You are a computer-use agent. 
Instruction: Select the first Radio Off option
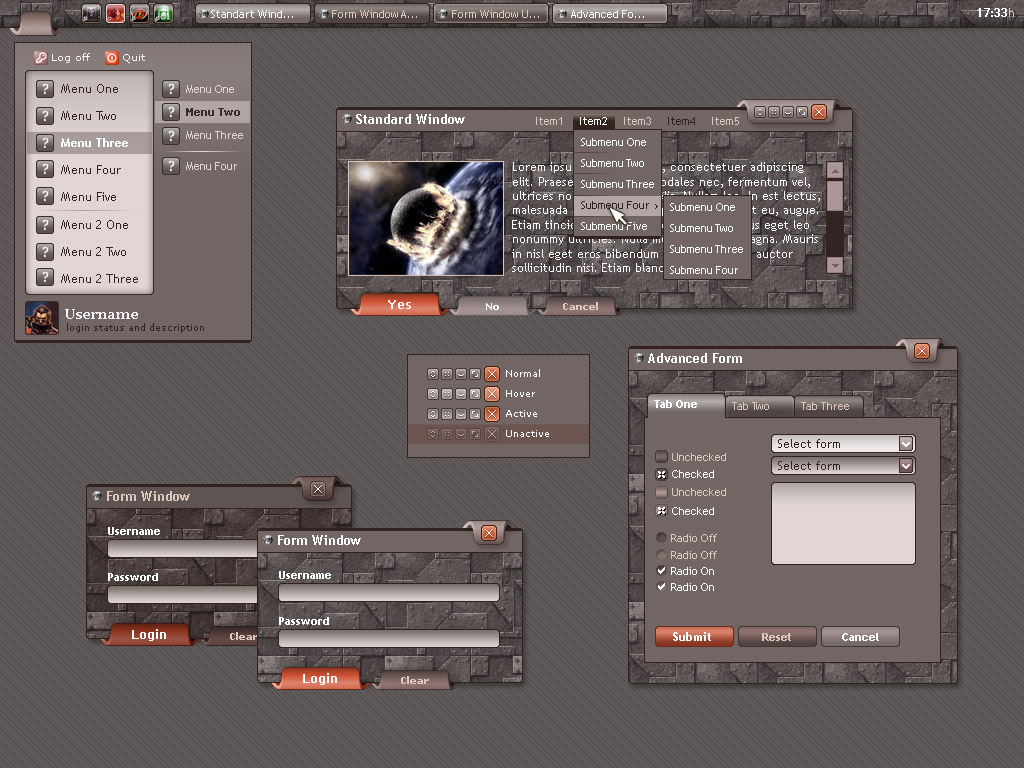[x=661, y=539]
